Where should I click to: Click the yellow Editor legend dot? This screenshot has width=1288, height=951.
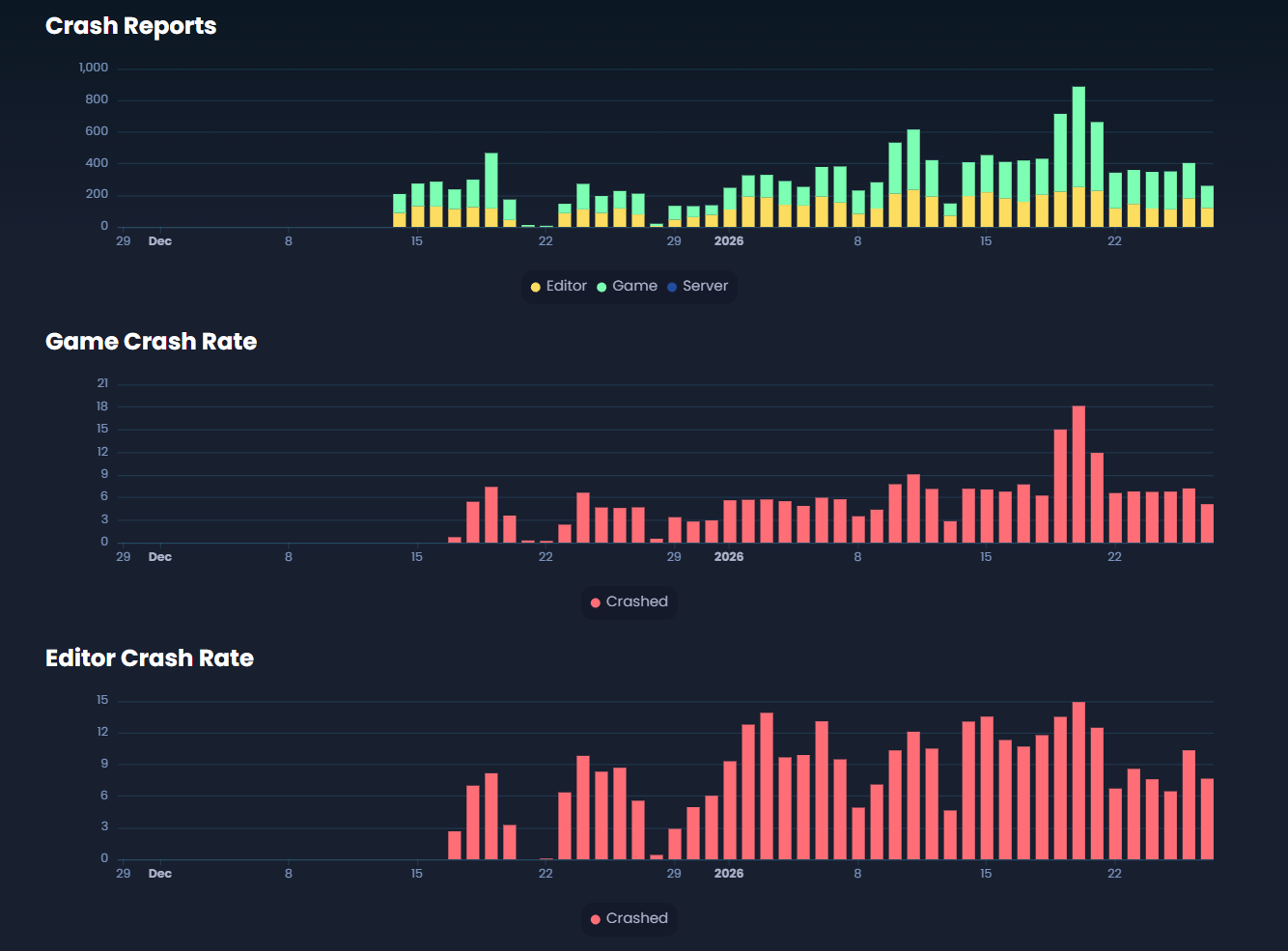point(536,287)
